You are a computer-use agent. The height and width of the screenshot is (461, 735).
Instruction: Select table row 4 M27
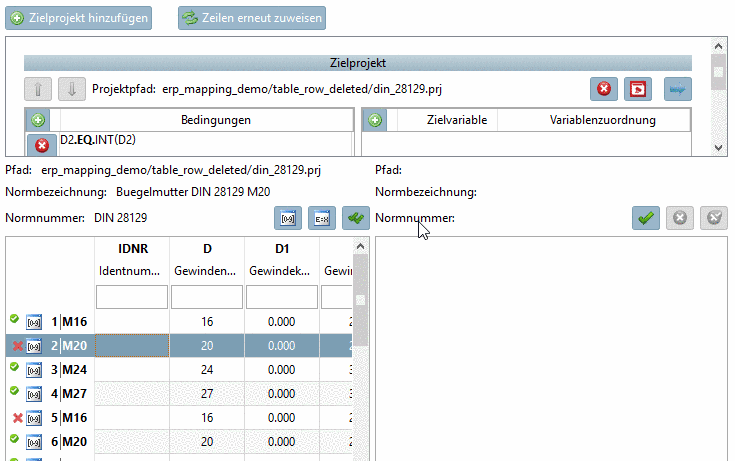coord(180,393)
